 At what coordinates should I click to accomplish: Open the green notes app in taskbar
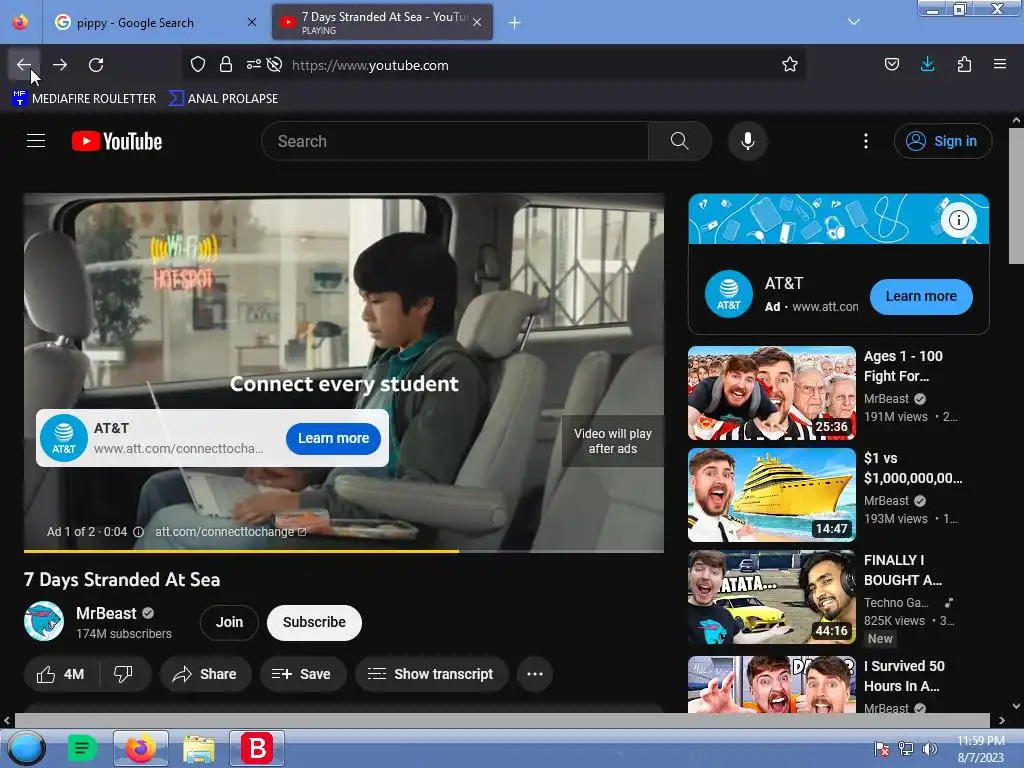coord(82,748)
